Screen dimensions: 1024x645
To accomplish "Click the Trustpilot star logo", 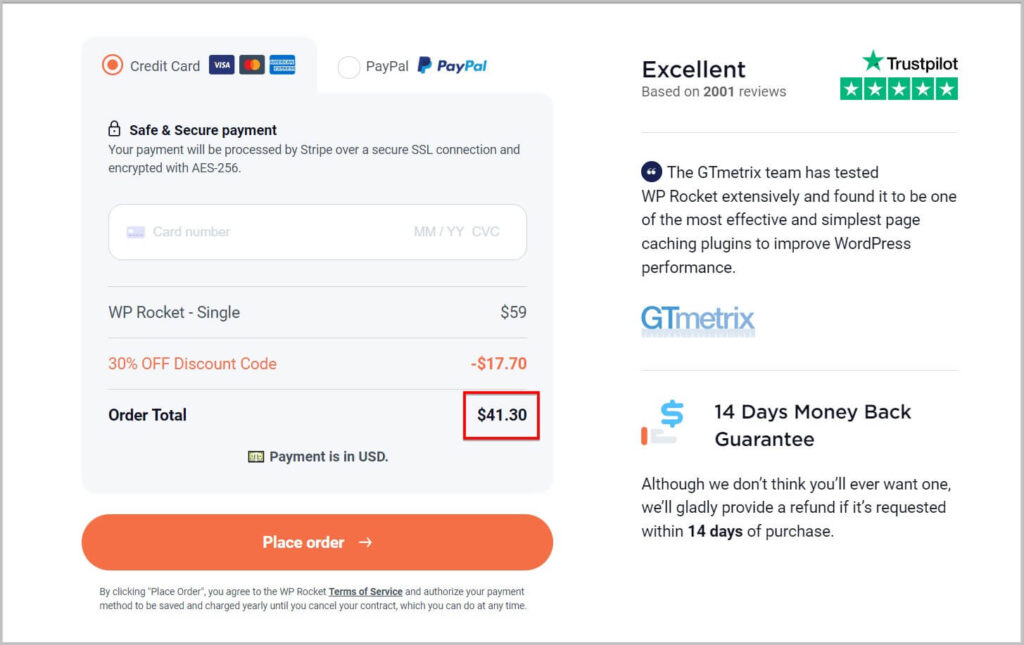I will tap(873, 62).
